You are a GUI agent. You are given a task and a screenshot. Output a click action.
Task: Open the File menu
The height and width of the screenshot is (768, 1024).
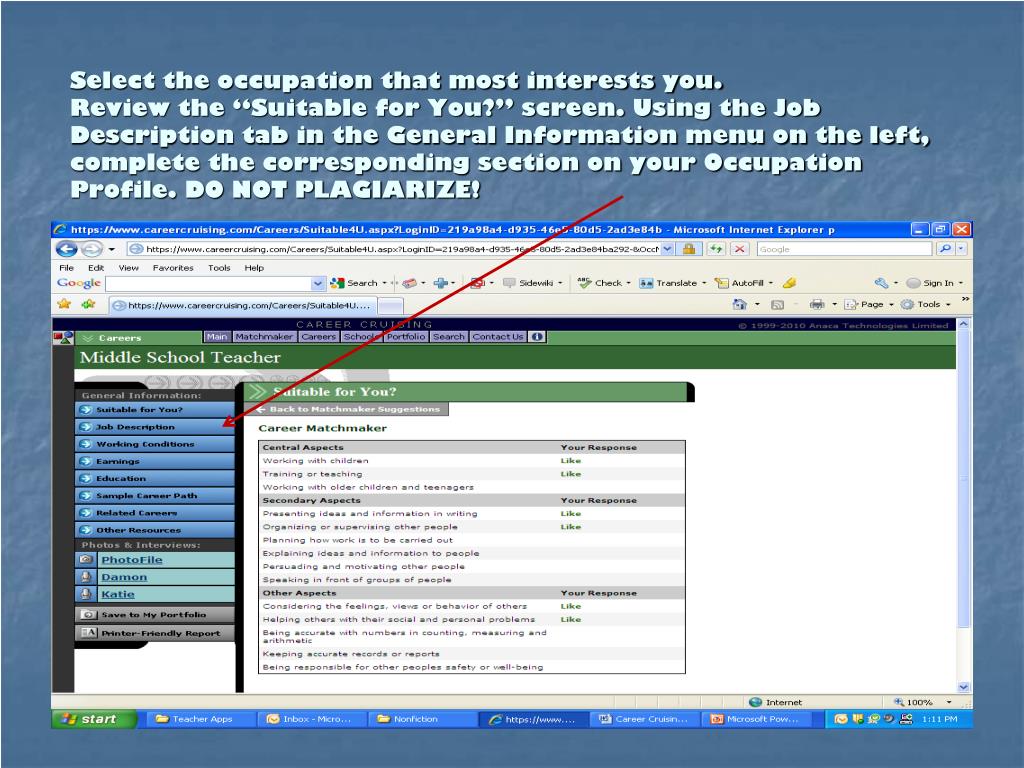pos(67,268)
